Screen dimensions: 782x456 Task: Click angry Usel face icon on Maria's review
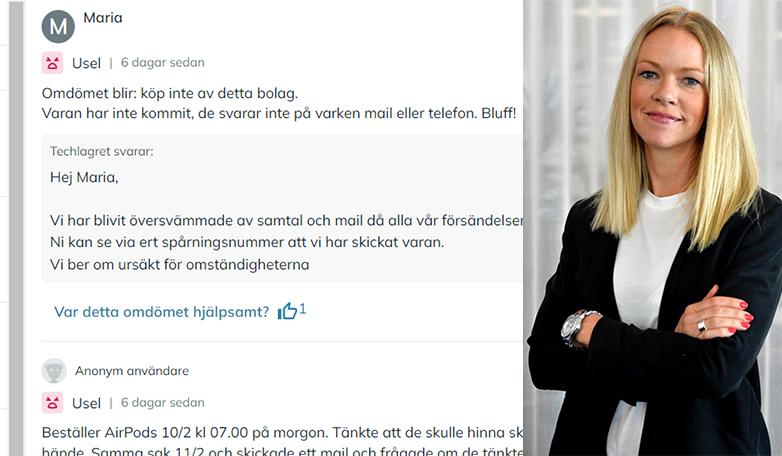pyautogui.click(x=52, y=63)
